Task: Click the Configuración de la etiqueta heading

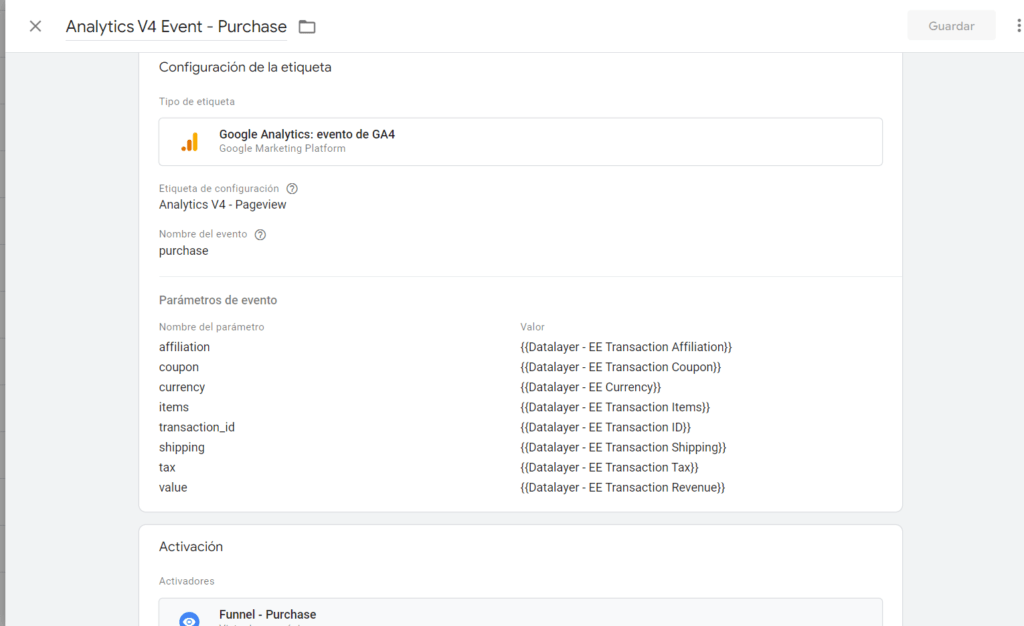Action: pyautogui.click(x=245, y=67)
